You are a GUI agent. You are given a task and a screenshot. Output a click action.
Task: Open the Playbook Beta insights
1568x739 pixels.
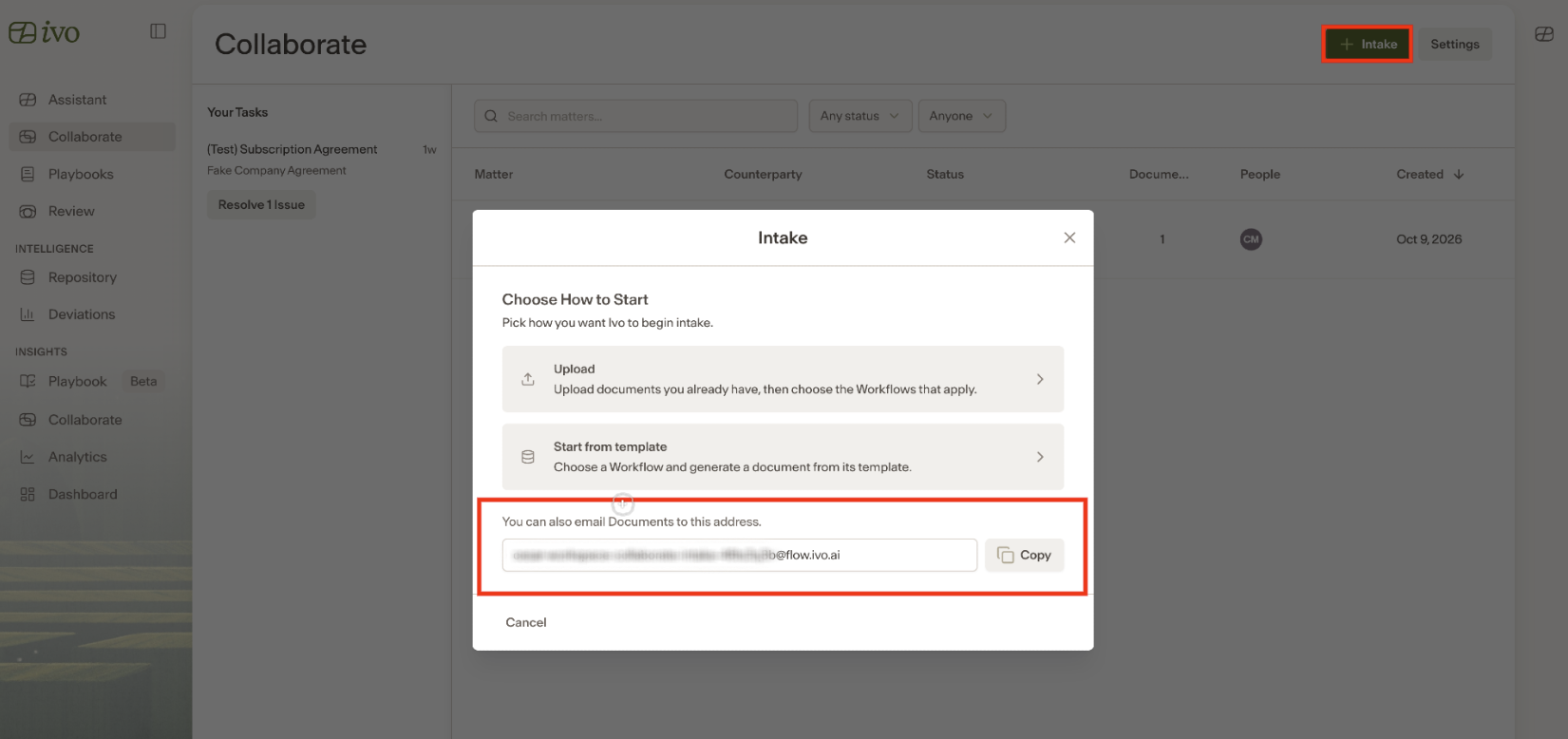coord(92,381)
